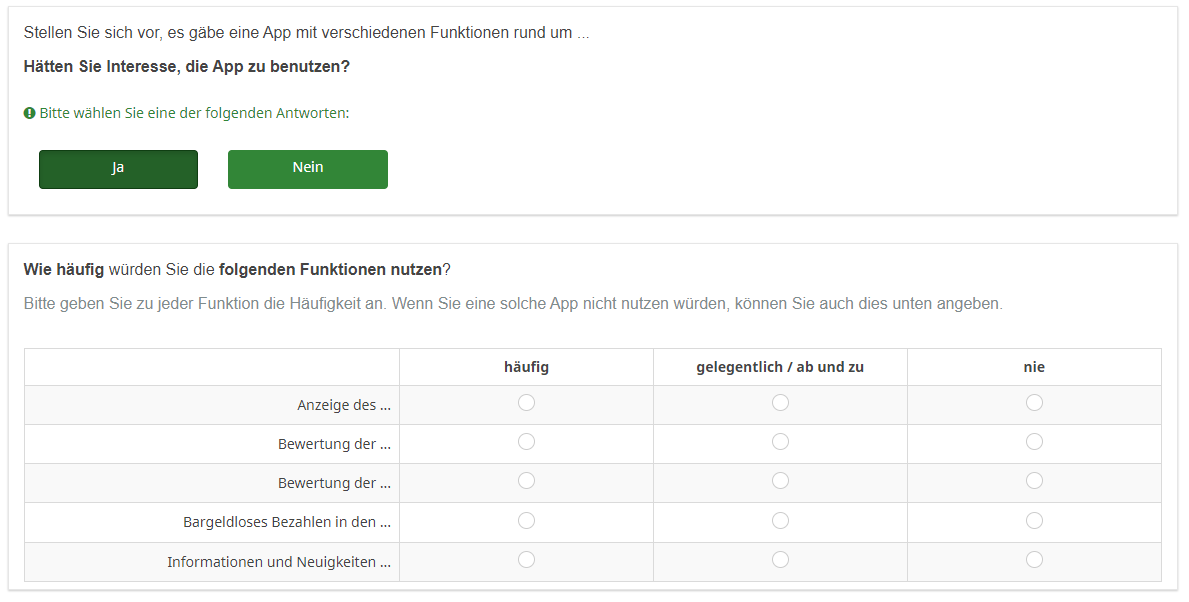Viewport: 1189px width, 602px height.
Task: Select nie for Bargeldloses Bezahlen
Action: coord(1034,520)
